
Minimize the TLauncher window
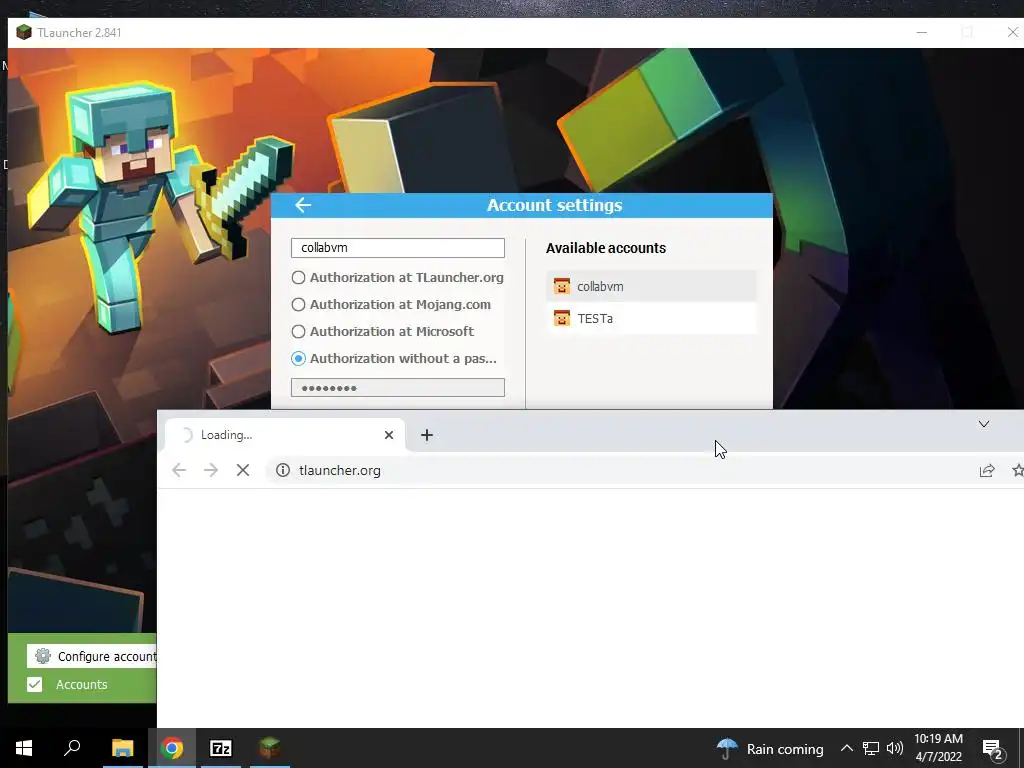tap(921, 32)
